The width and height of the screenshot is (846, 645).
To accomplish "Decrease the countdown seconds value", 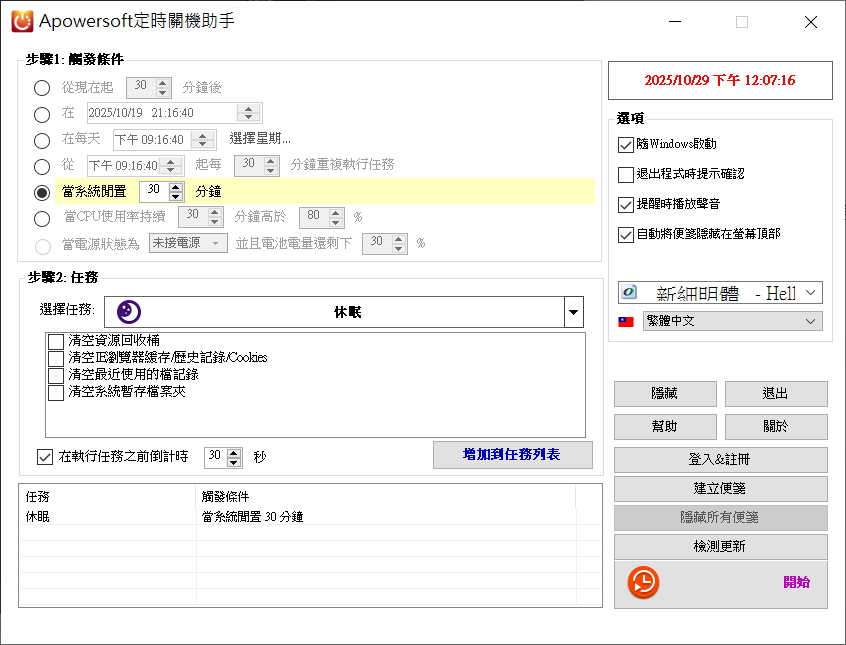I will [234, 463].
